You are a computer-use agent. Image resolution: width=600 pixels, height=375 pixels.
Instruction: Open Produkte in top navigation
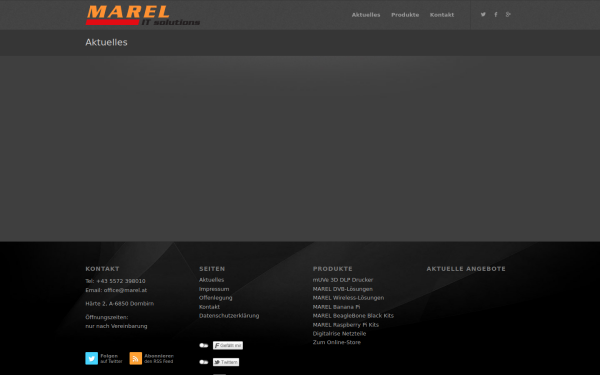pos(405,15)
